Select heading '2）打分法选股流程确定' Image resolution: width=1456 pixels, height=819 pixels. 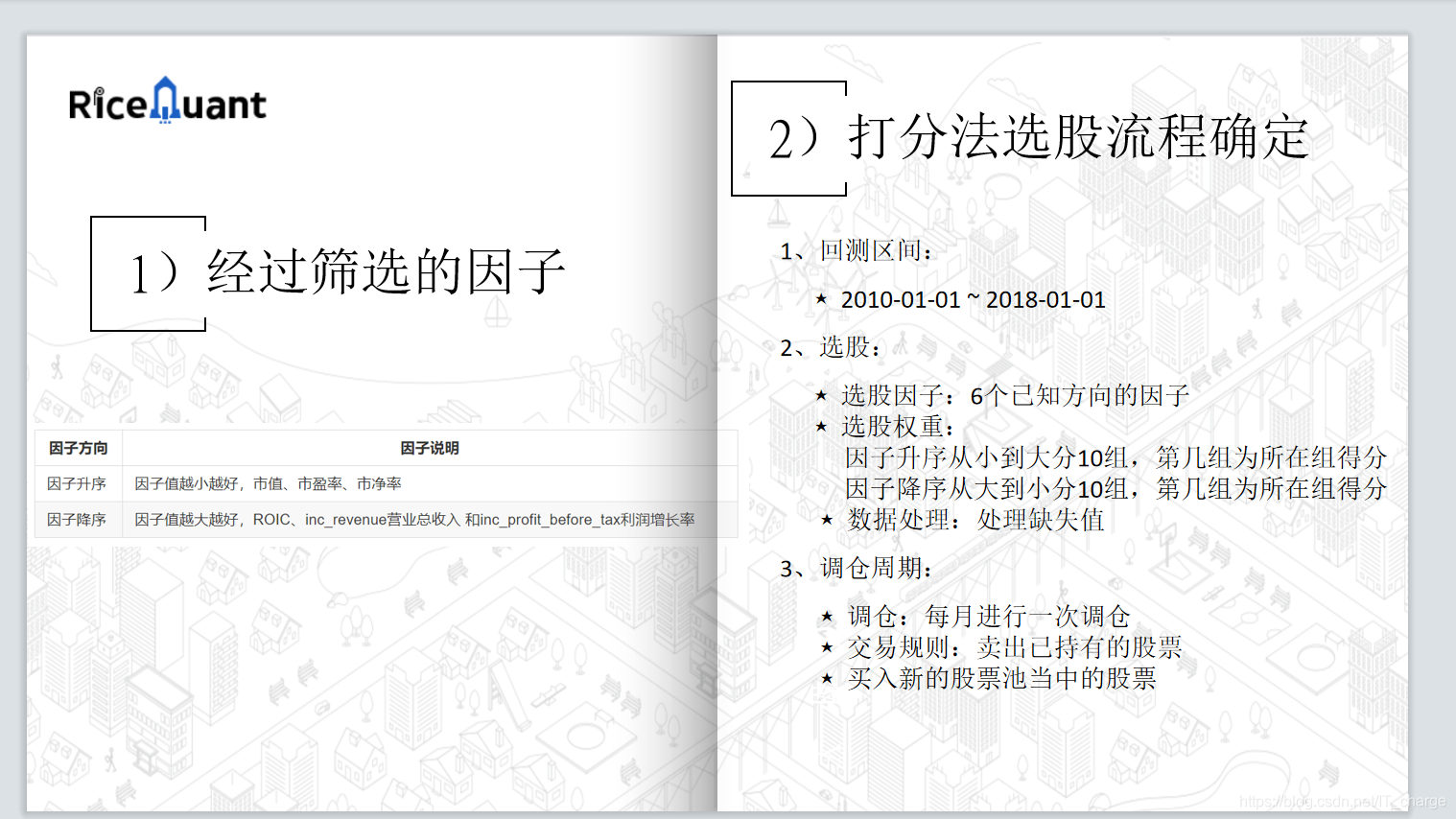point(1039,137)
